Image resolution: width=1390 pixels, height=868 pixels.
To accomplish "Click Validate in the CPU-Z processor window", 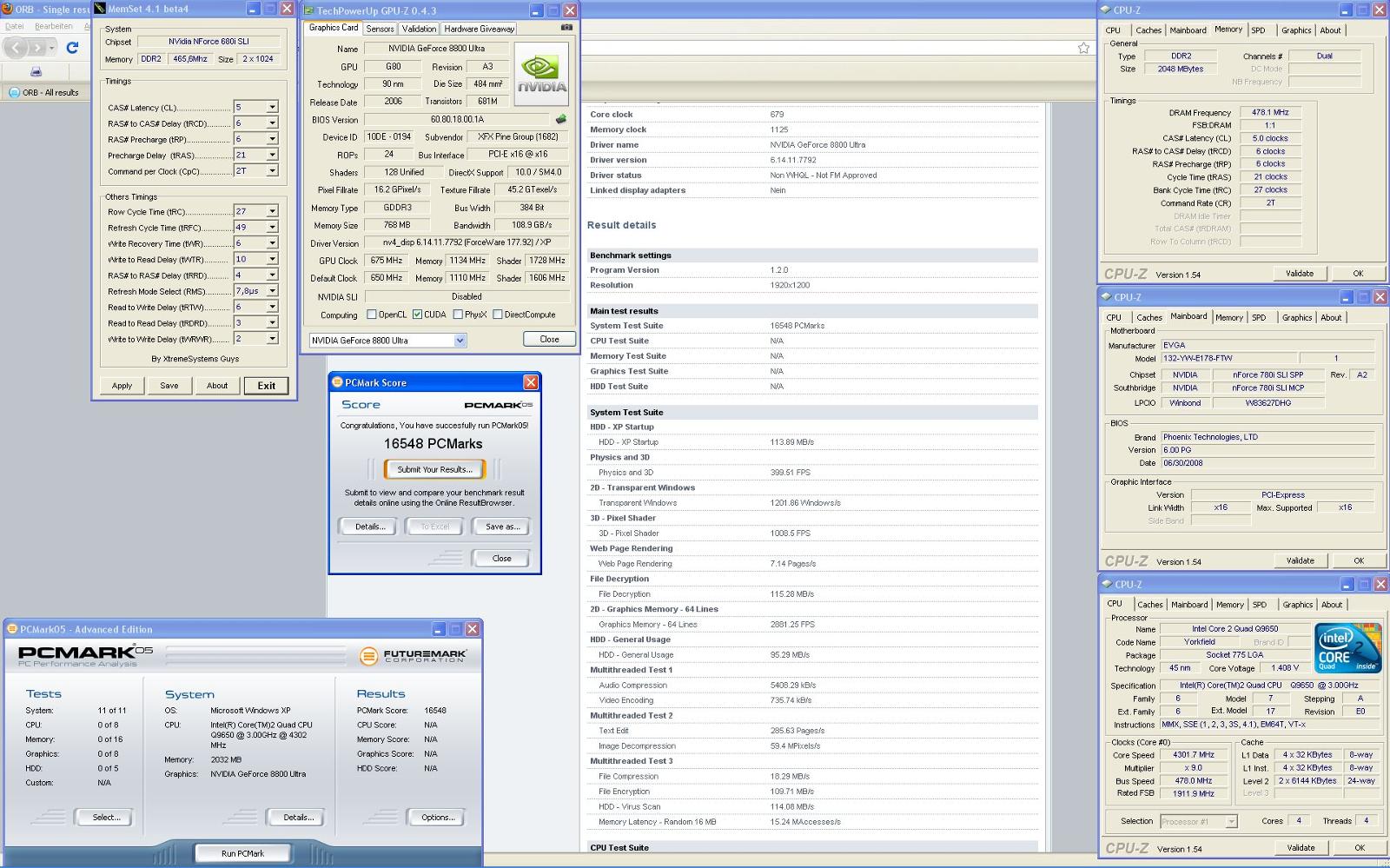I will point(1301,848).
